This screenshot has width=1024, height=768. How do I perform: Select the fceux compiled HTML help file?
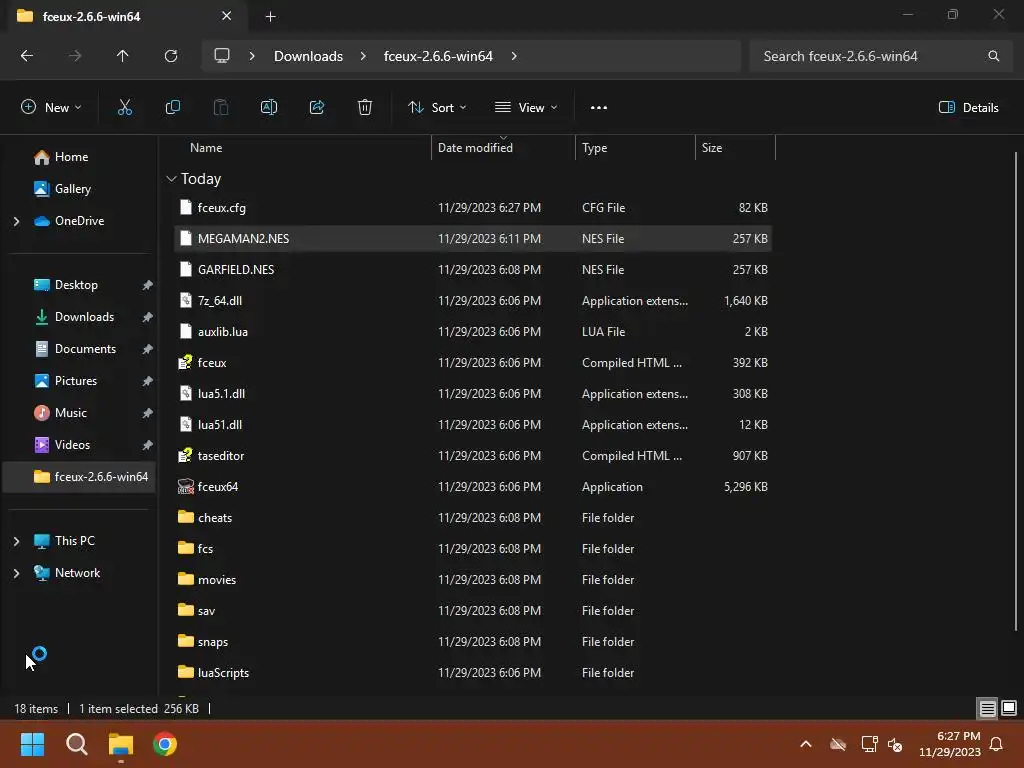point(212,362)
